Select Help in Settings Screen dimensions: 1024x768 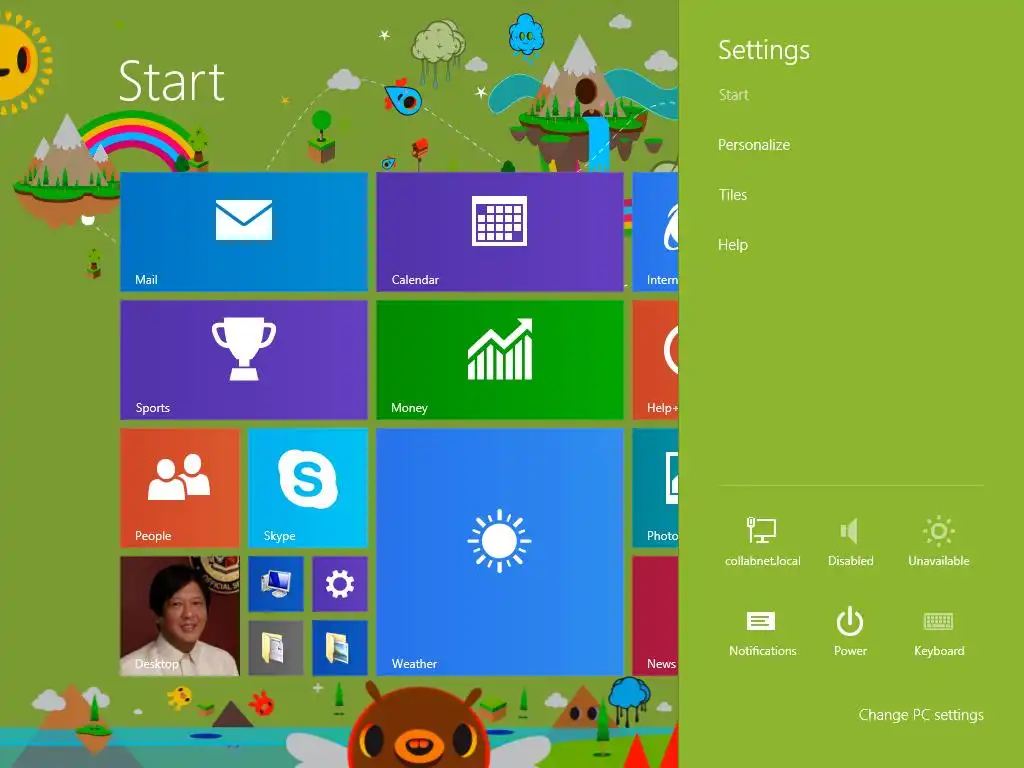point(733,245)
